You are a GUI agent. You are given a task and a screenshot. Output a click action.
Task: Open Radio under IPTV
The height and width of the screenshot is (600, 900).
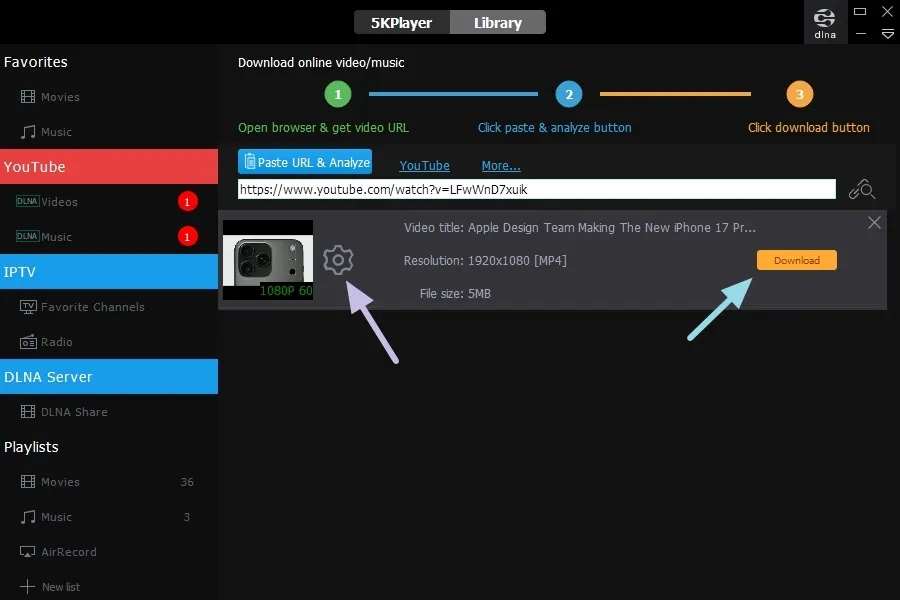point(56,342)
